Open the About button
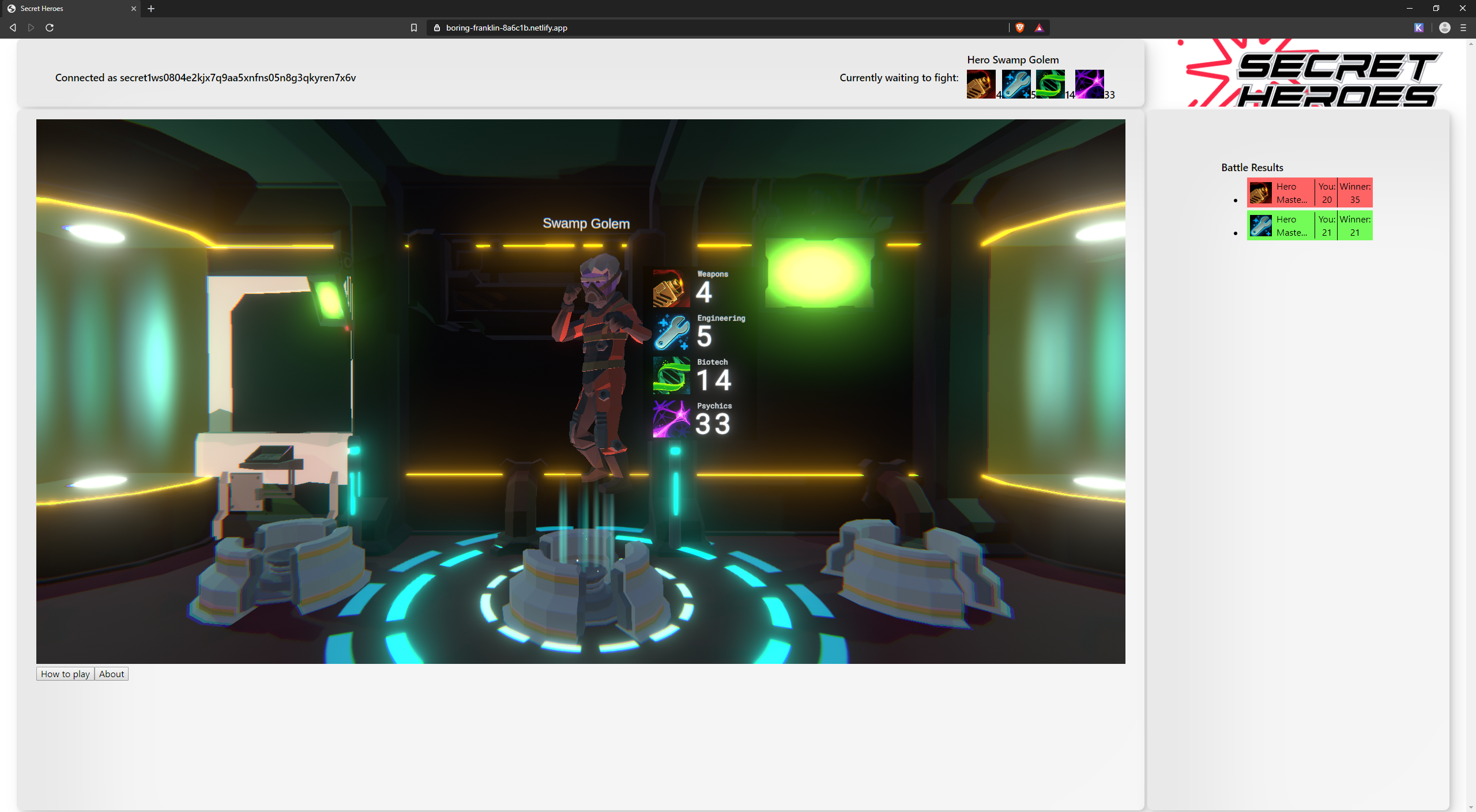1476x812 pixels. click(111, 674)
